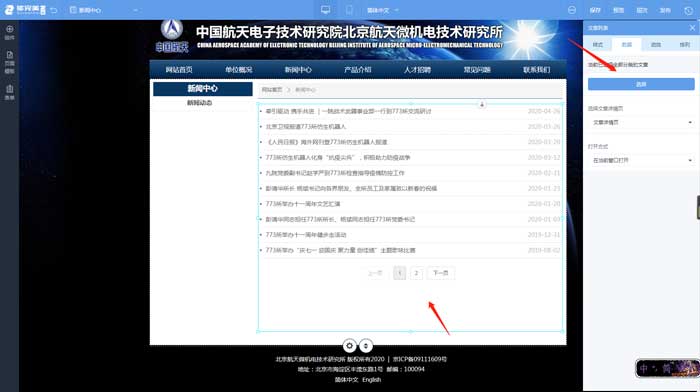Screen dimensions: 700x392
Task: Select the first tab of the panel
Action: point(598,44)
